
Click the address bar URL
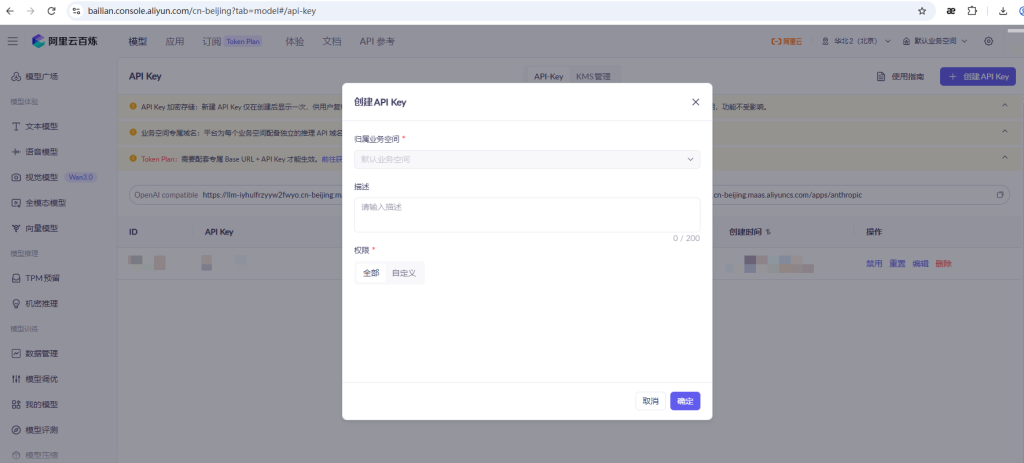click(202, 11)
